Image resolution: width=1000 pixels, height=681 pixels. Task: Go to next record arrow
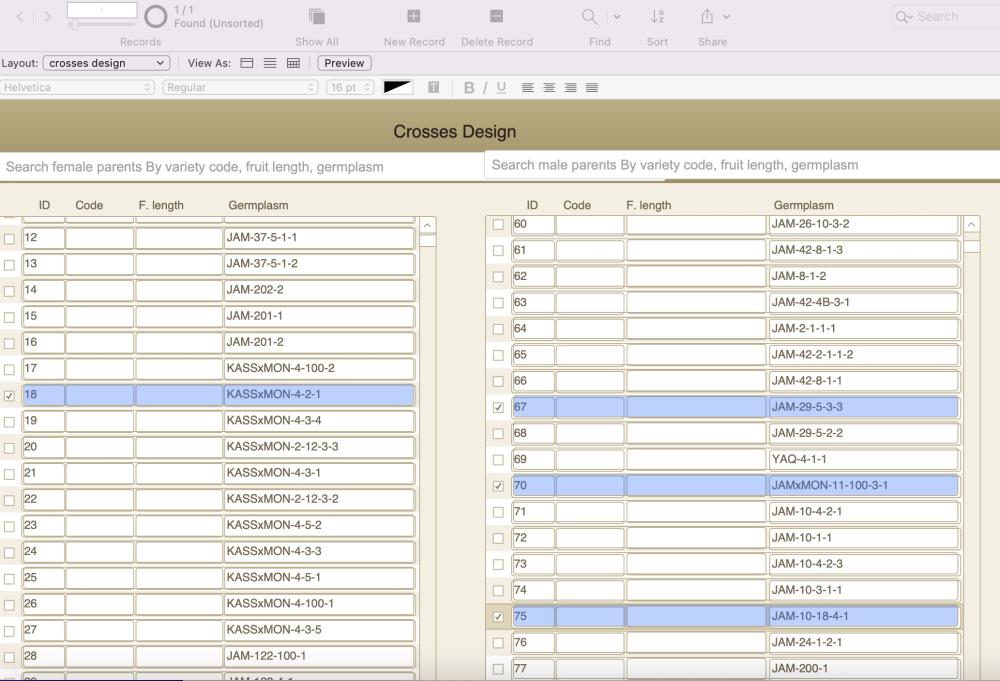[47, 17]
